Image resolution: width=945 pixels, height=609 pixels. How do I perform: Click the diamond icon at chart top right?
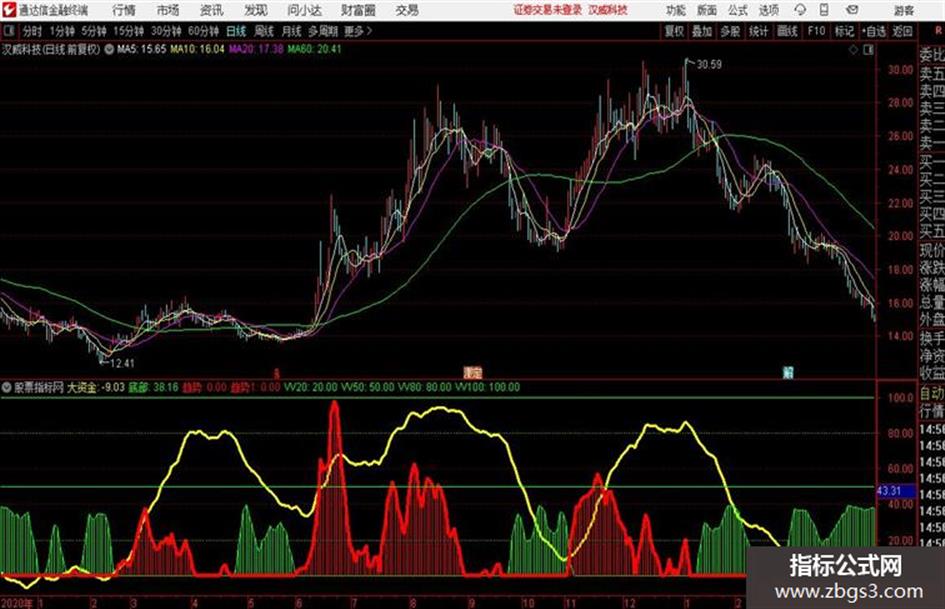click(853, 50)
